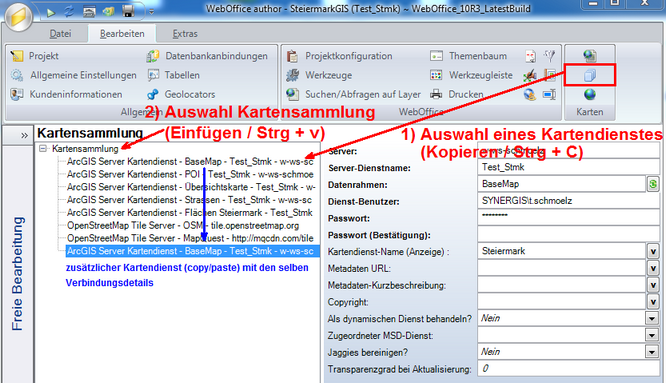Open Datenbankanbindungen
Screen dimensions: 666x383
click(x=207, y=56)
